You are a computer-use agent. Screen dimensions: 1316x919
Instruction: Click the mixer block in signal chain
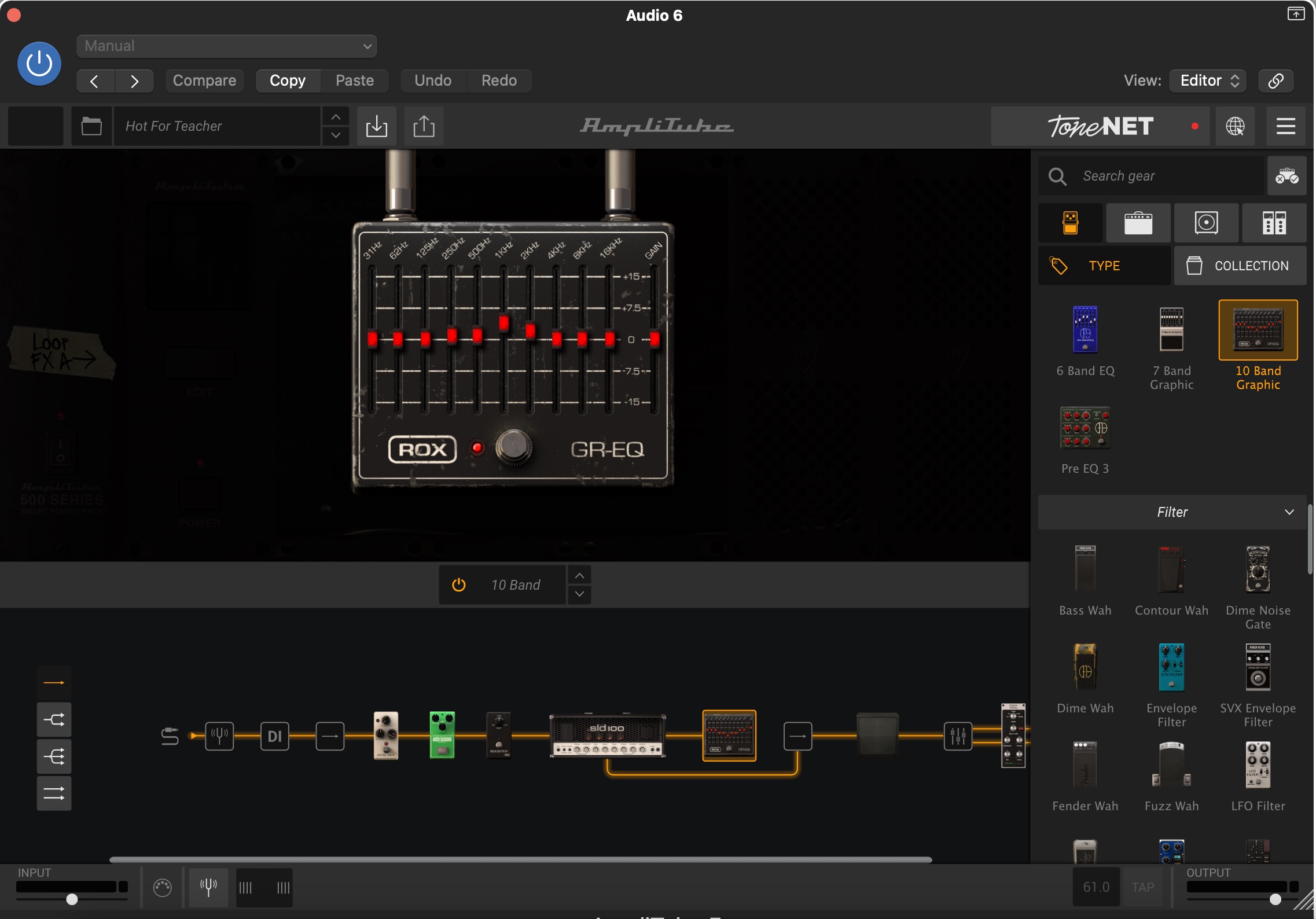[958, 736]
